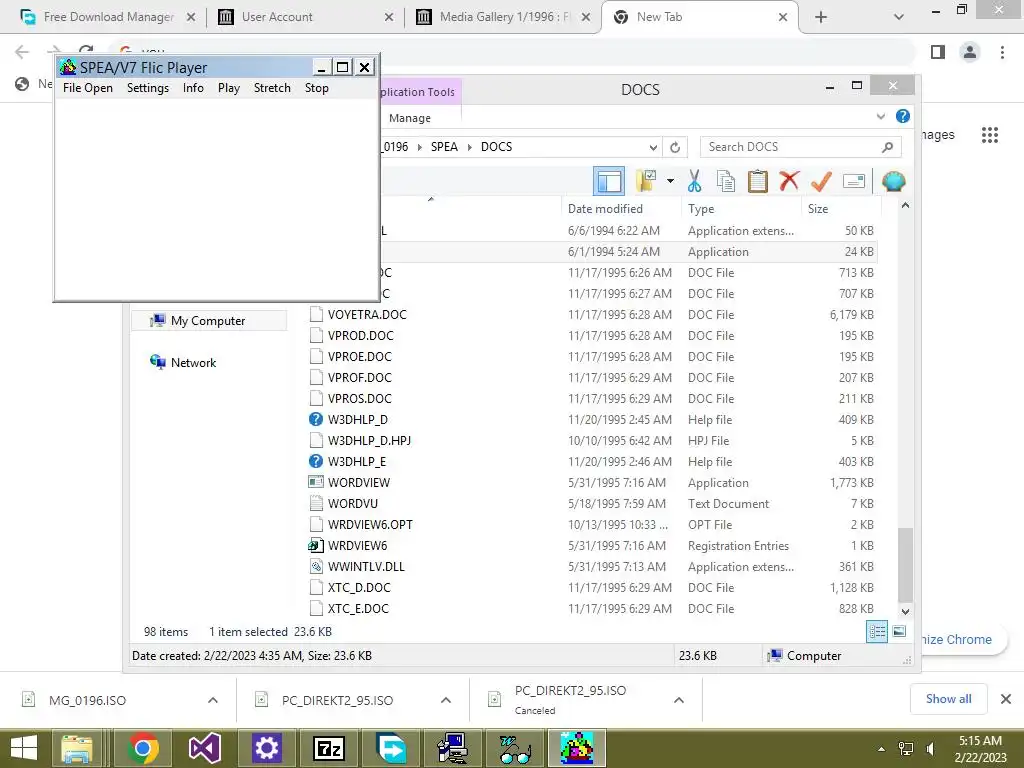The image size is (1024, 768).
Task: Expand the Explorer ribbon chevron
Action: pos(880,116)
